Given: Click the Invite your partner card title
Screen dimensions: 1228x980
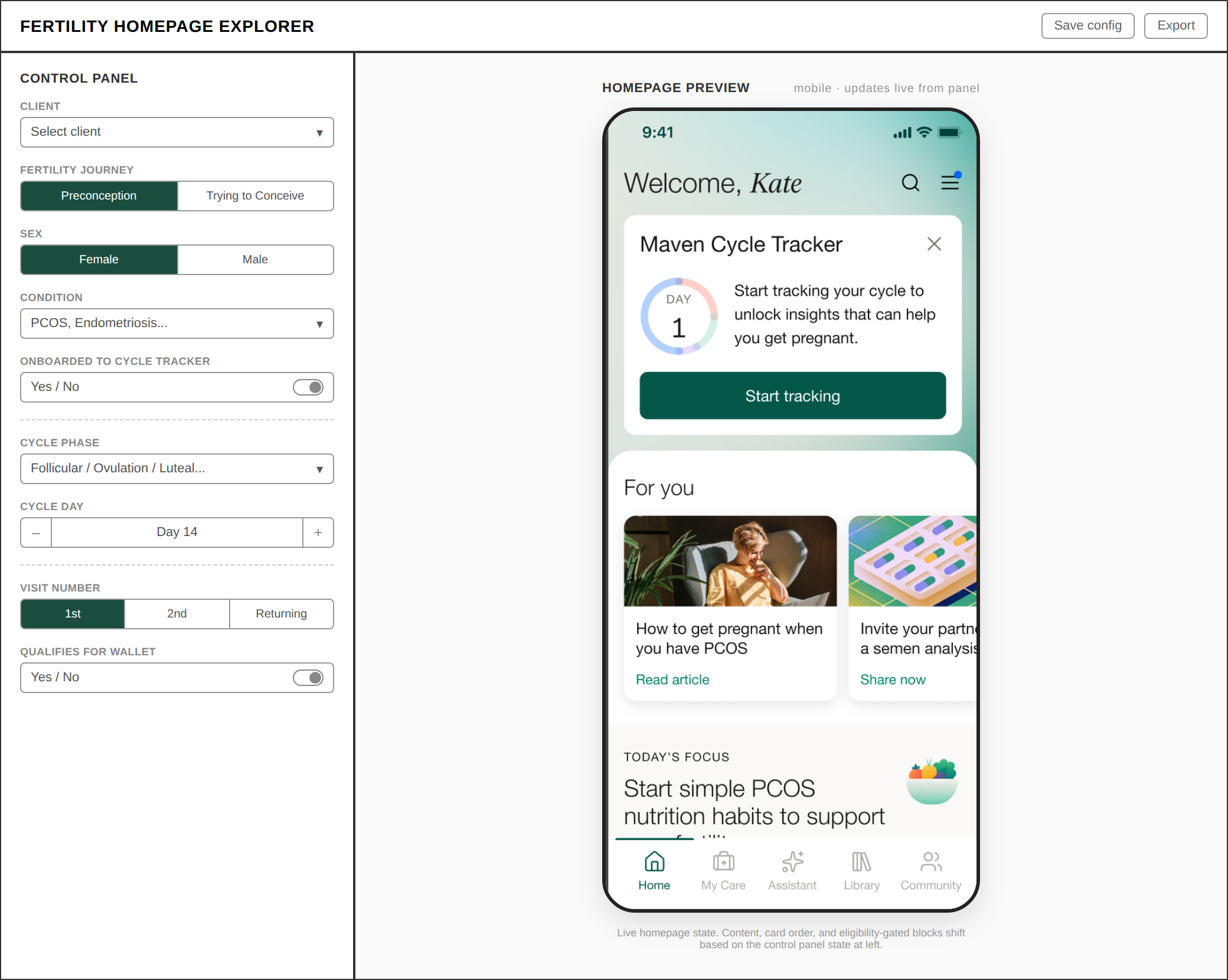Looking at the screenshot, I should (x=919, y=638).
